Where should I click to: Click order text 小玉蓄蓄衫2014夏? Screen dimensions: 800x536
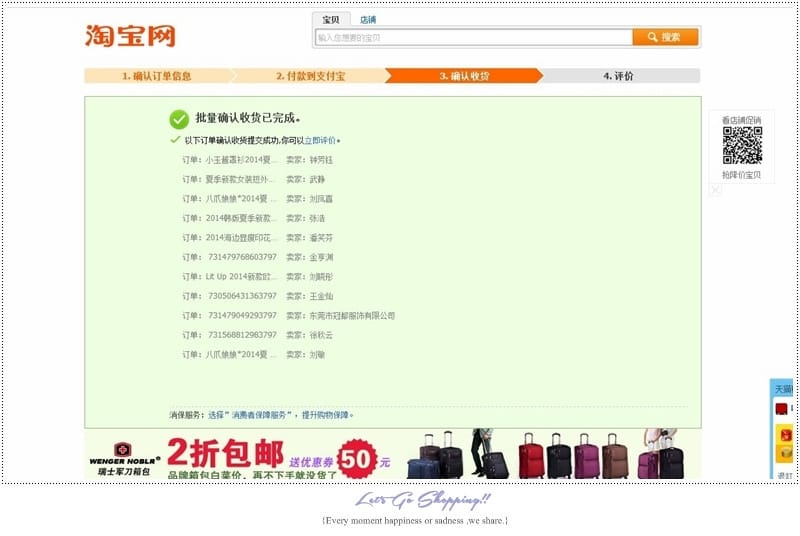(241, 160)
